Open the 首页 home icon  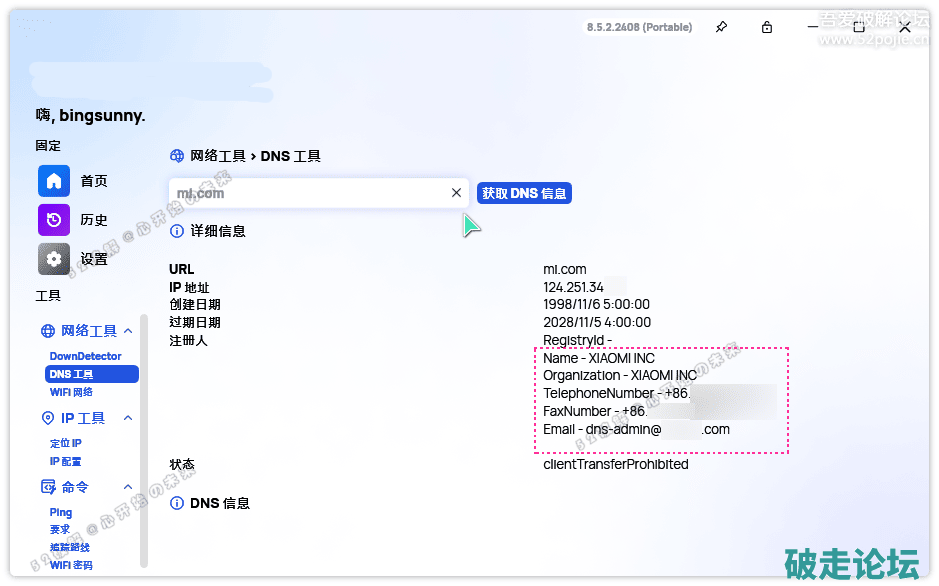(54, 181)
